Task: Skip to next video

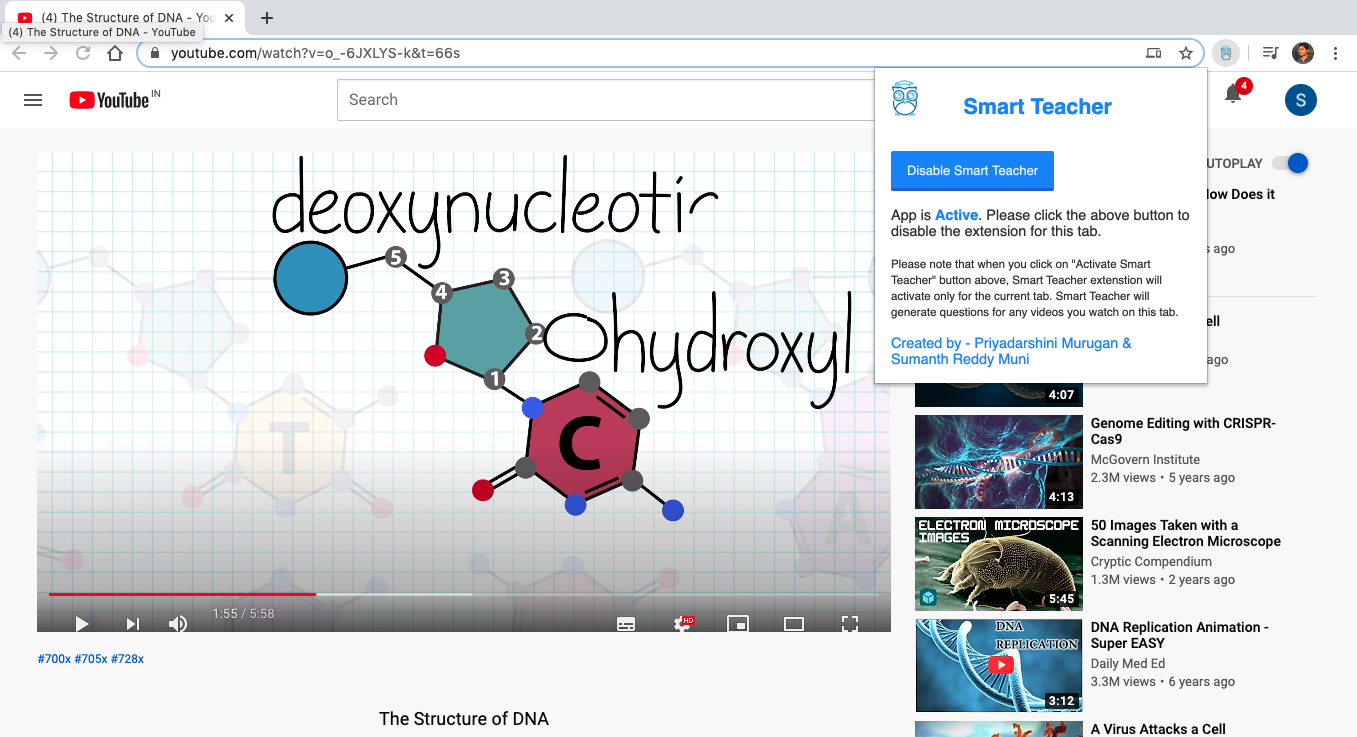Action: (133, 624)
